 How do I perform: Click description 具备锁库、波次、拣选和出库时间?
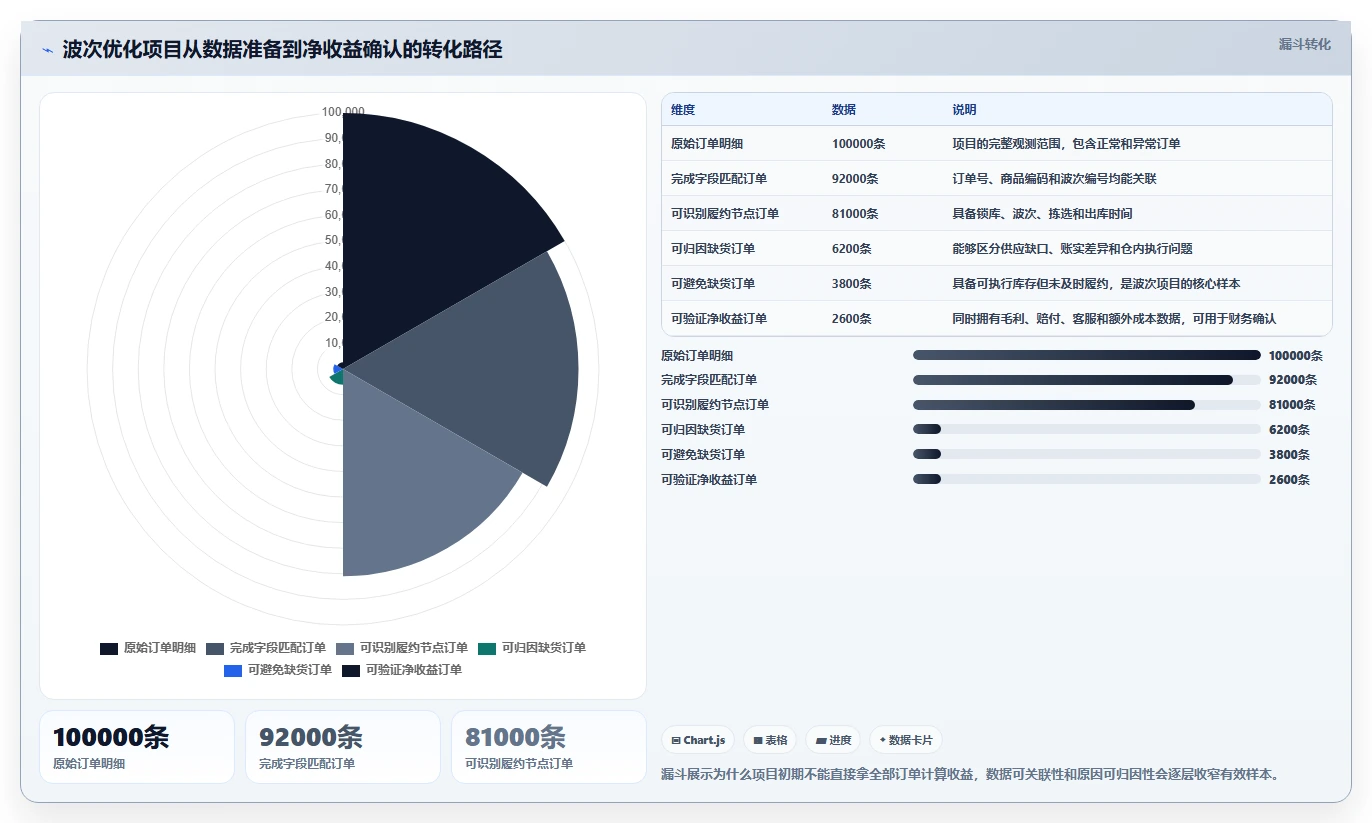tap(1042, 214)
